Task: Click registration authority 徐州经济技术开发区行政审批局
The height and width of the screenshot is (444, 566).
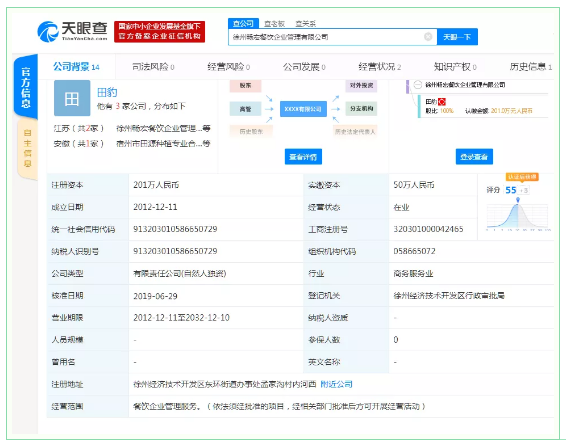Action: click(x=449, y=296)
